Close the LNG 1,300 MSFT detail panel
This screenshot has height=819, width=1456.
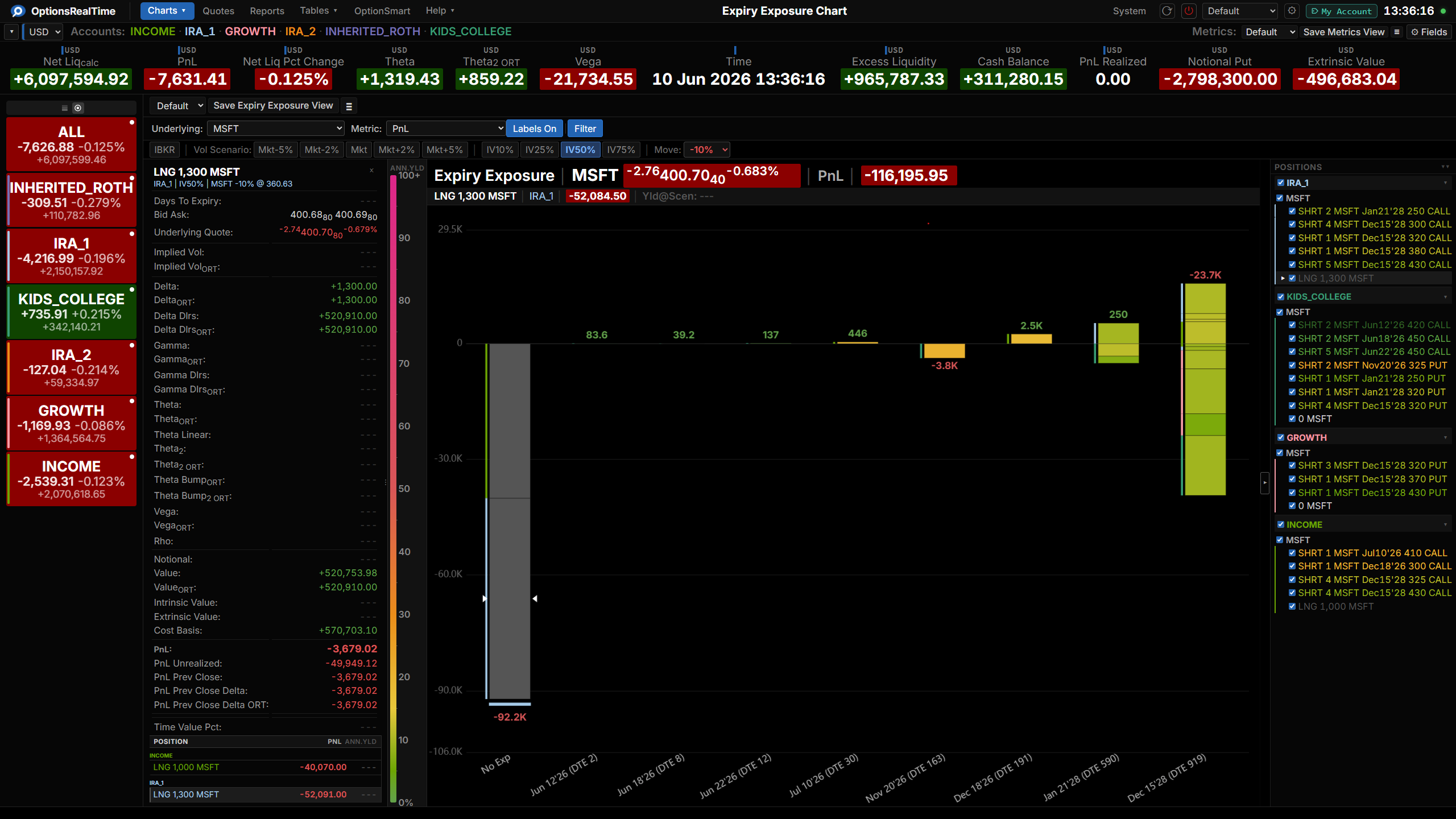[372, 170]
